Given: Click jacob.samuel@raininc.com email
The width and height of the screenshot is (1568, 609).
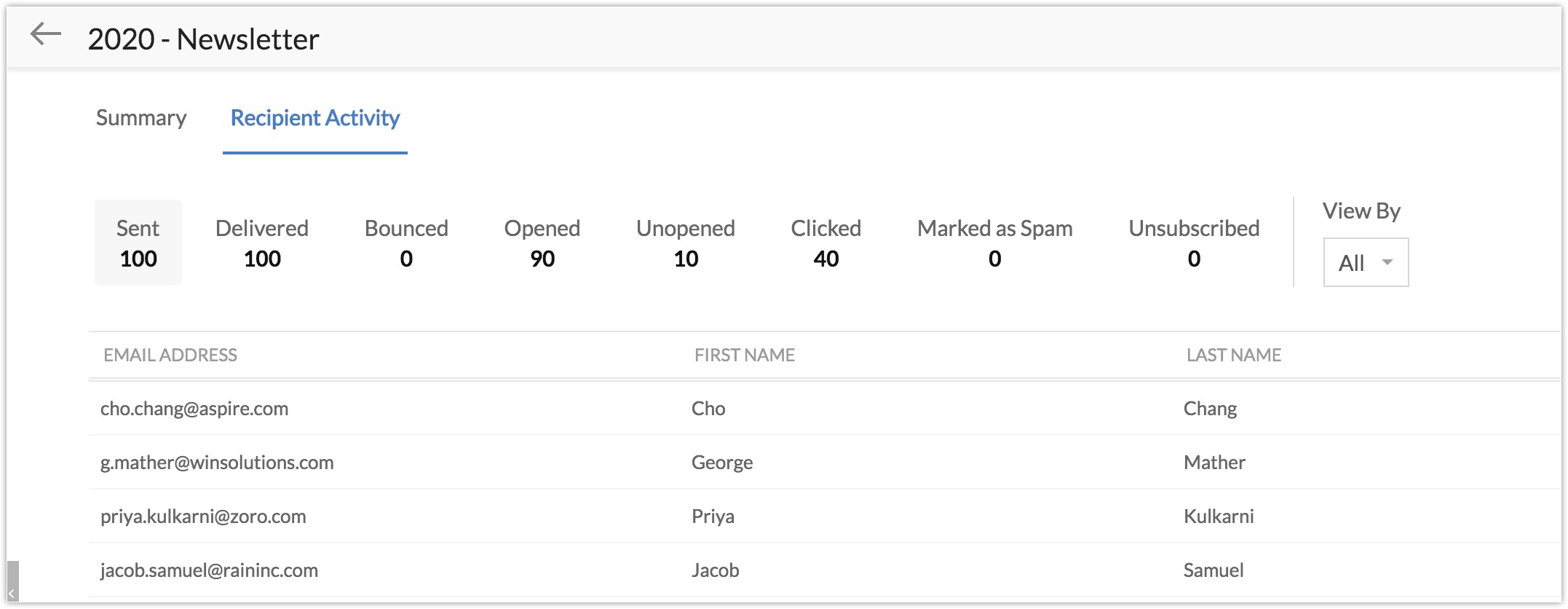Looking at the screenshot, I should click(x=209, y=570).
